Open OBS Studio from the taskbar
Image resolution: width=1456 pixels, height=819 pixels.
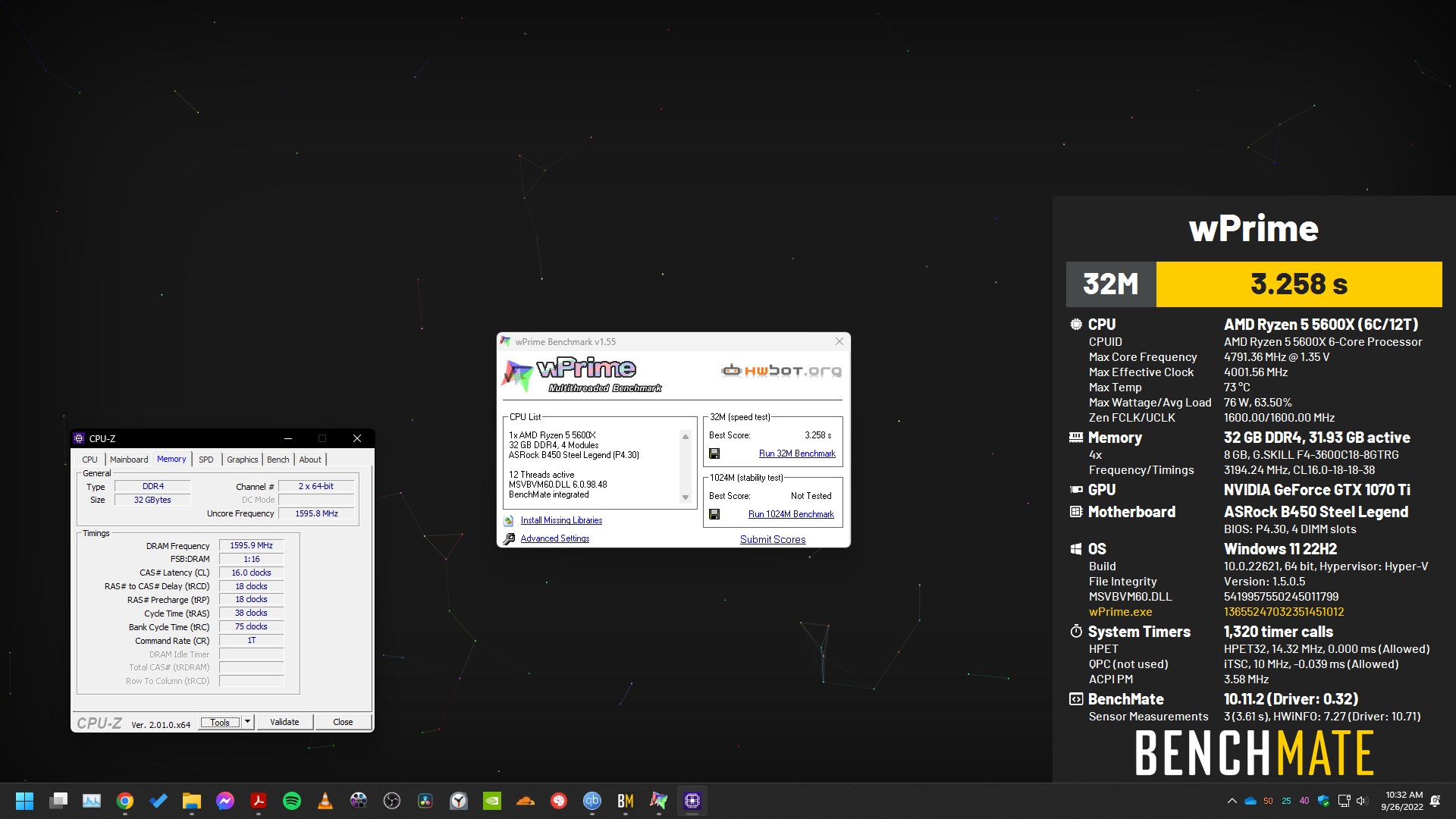(392, 801)
